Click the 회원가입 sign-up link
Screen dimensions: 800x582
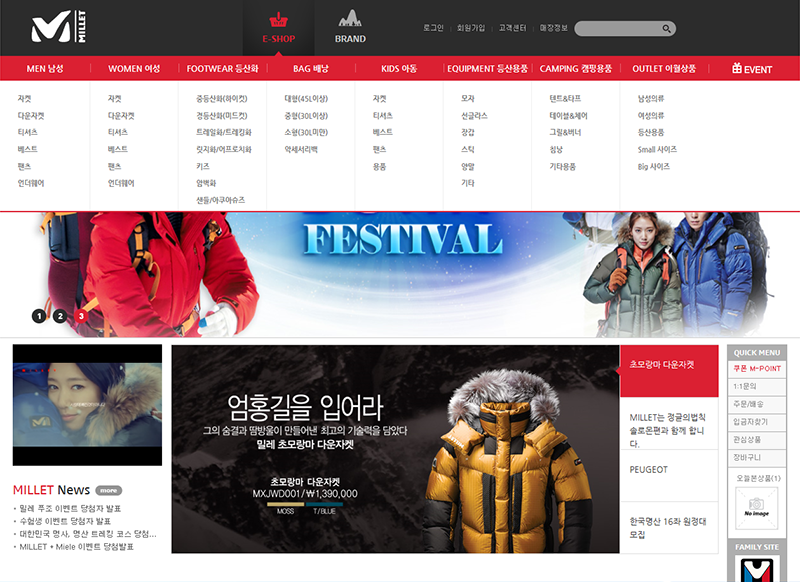471,28
